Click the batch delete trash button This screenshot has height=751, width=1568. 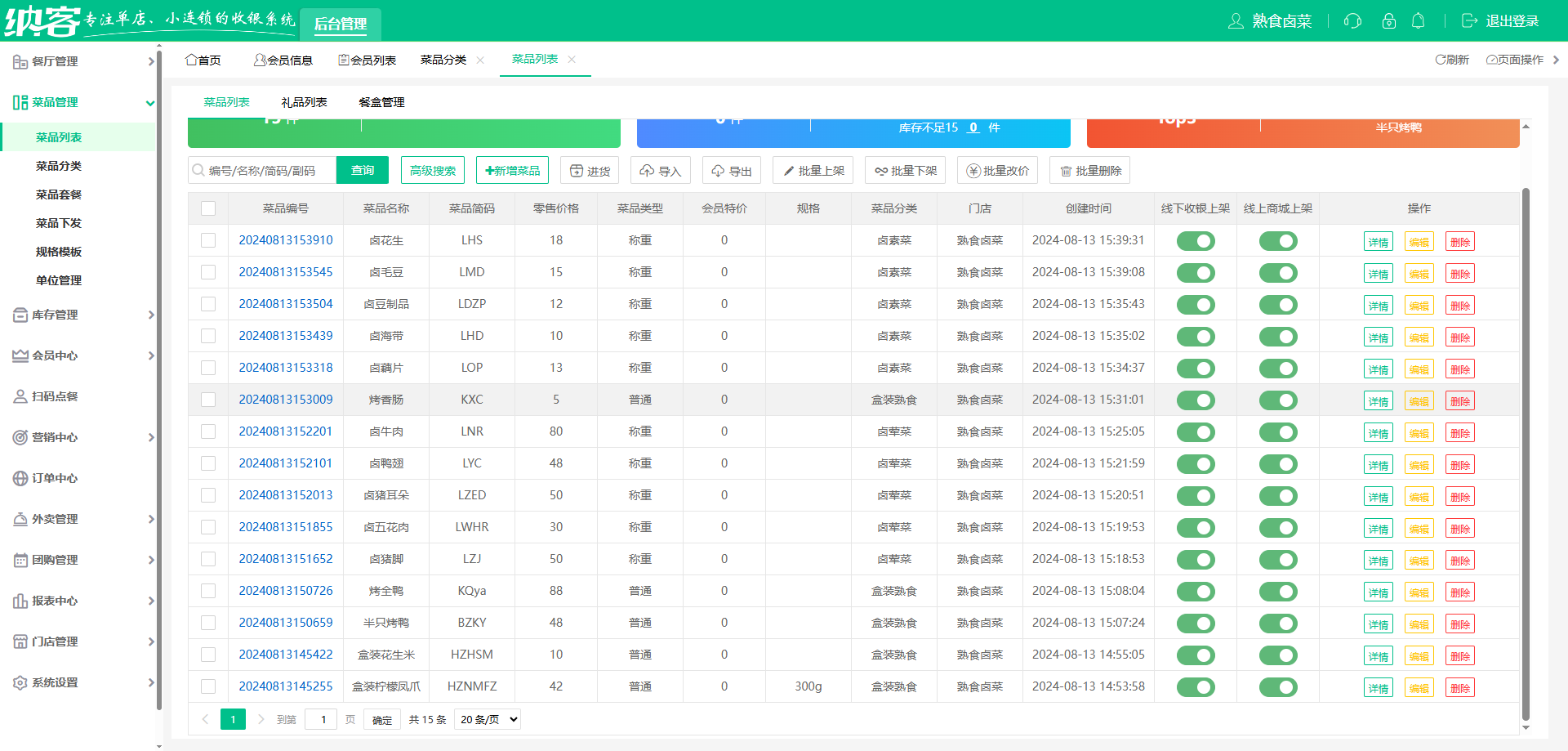(x=1089, y=171)
